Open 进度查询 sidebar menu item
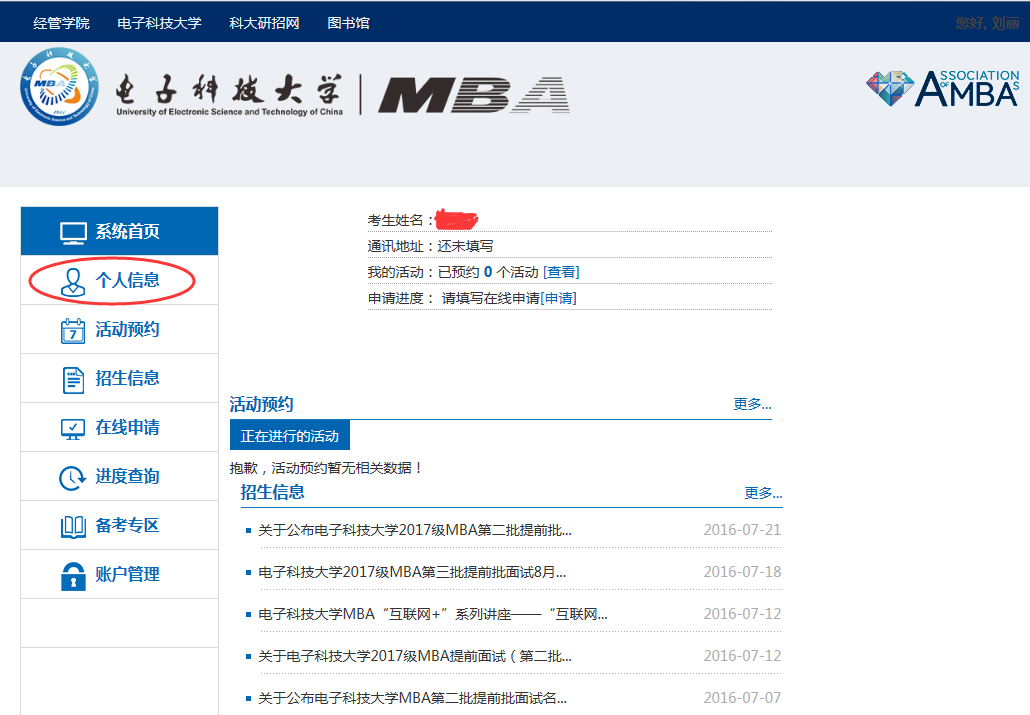The height and width of the screenshot is (715, 1030). (x=120, y=476)
